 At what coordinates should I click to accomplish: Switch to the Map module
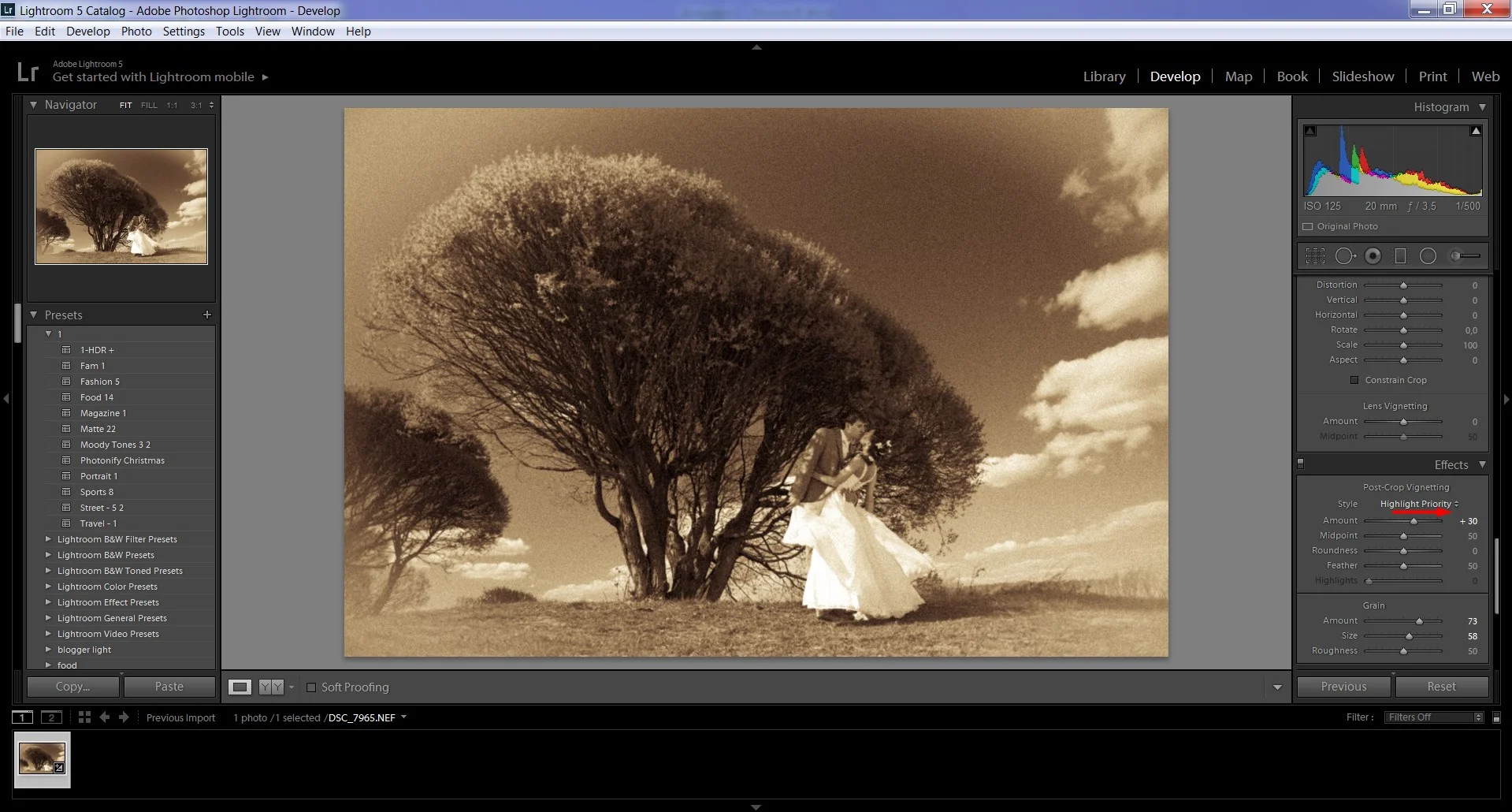(1239, 76)
